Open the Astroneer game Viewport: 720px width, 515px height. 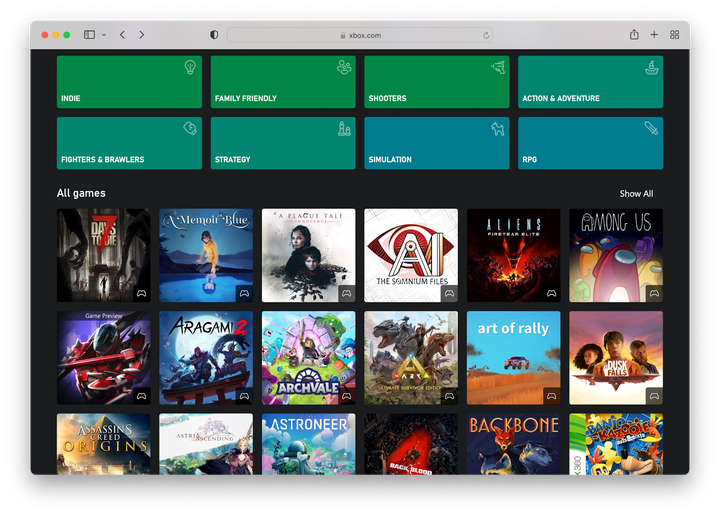coord(308,444)
